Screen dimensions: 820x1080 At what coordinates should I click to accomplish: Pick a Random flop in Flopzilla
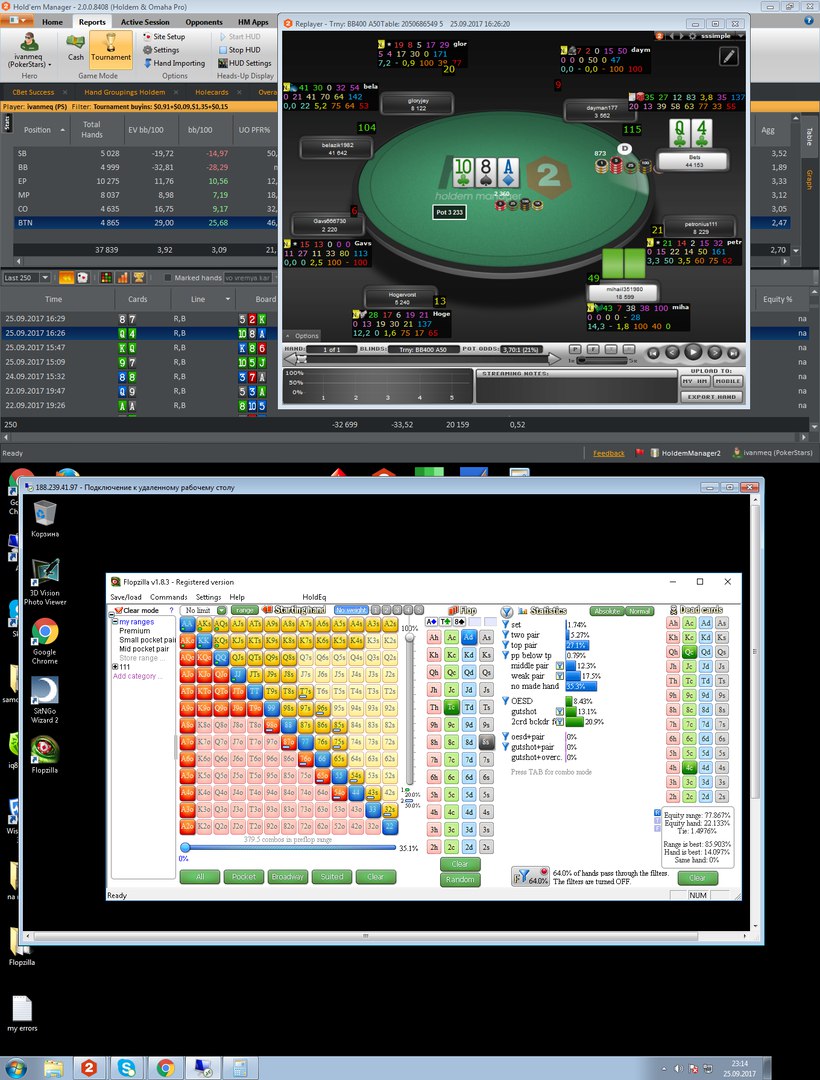click(460, 879)
